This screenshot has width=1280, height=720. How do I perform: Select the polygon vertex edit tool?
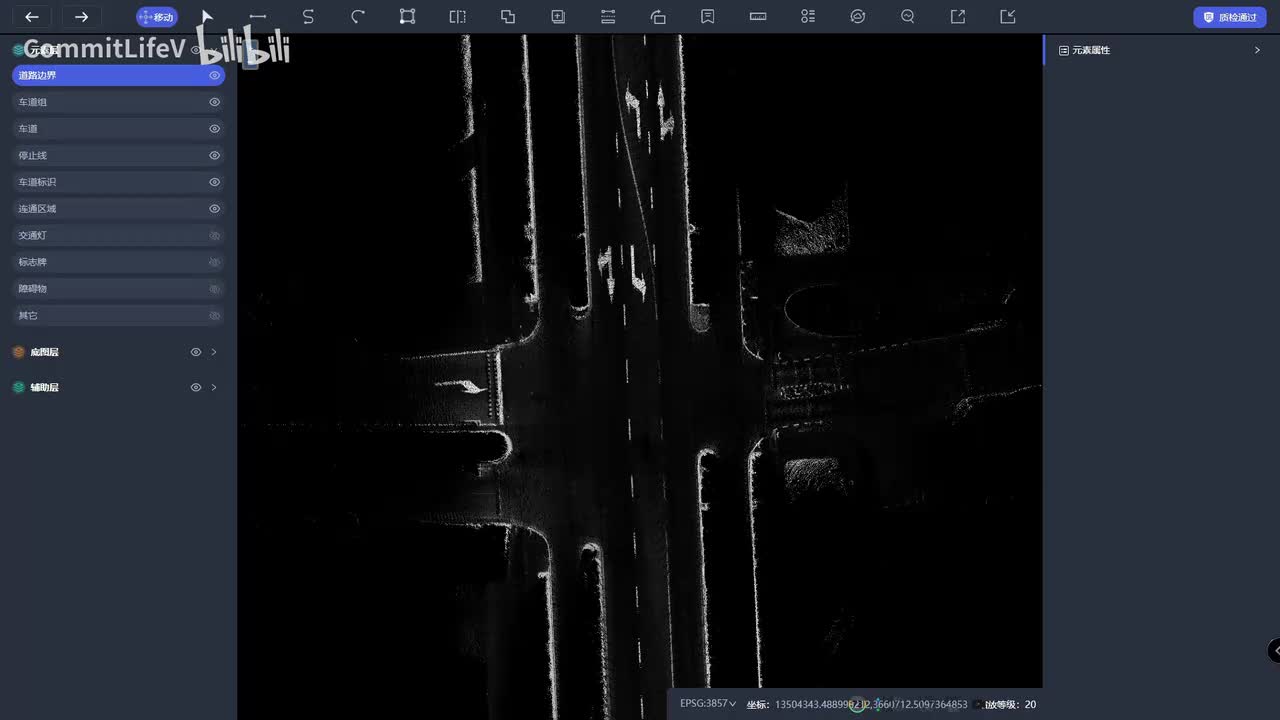coord(407,17)
